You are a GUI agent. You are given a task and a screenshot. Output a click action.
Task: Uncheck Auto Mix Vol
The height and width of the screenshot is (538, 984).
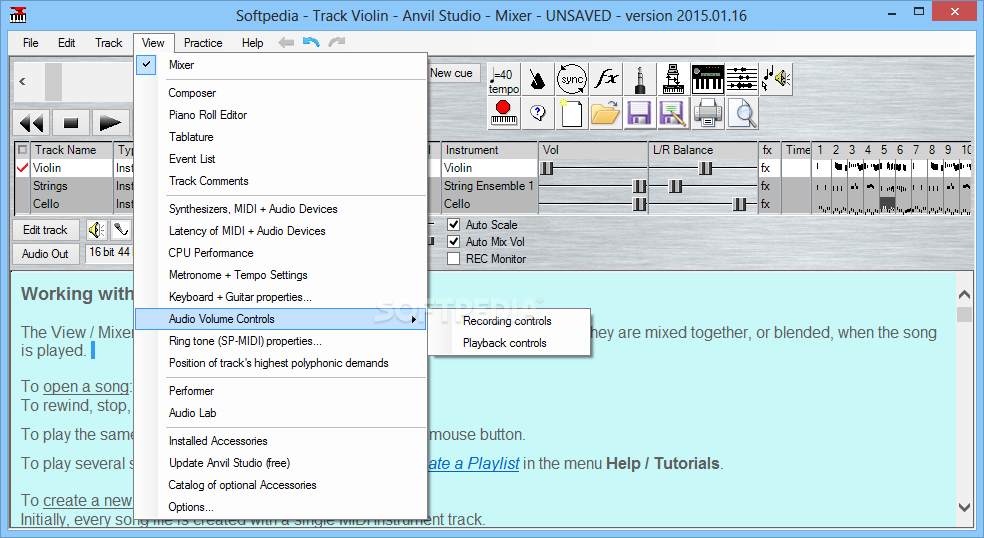click(453, 242)
